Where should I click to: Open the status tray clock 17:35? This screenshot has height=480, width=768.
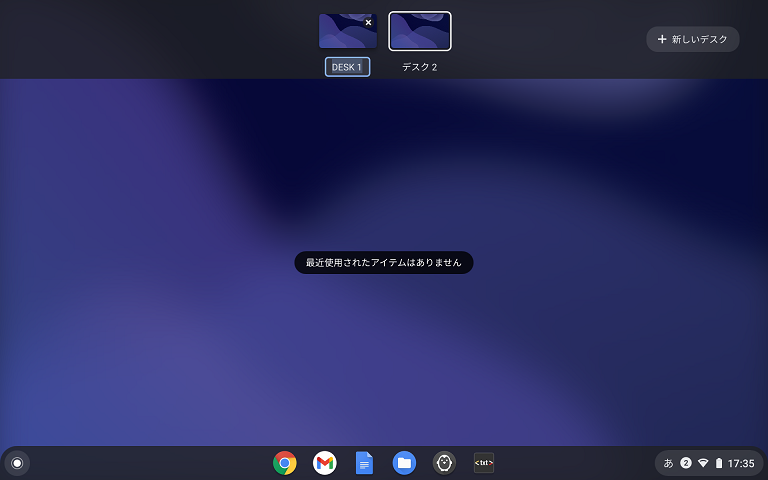pyautogui.click(x=741, y=463)
